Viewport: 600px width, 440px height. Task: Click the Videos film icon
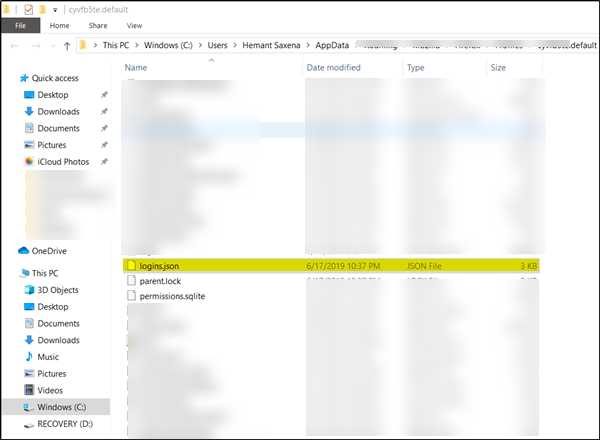[29, 390]
